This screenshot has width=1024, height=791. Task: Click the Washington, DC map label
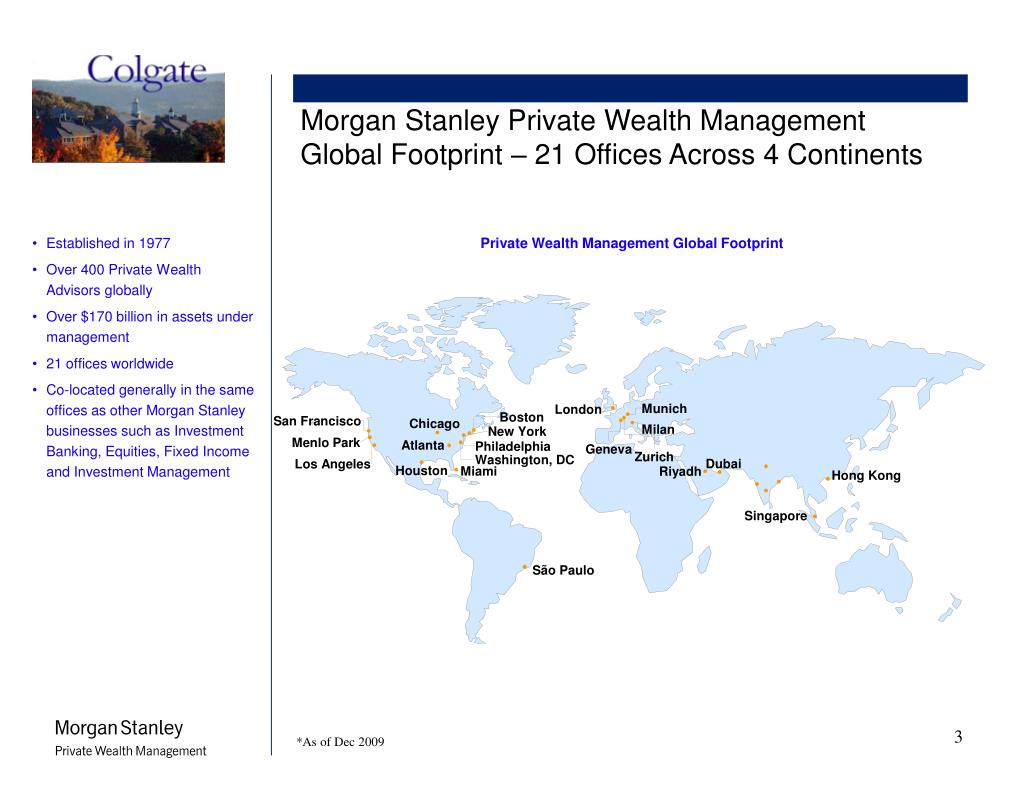pos(524,460)
